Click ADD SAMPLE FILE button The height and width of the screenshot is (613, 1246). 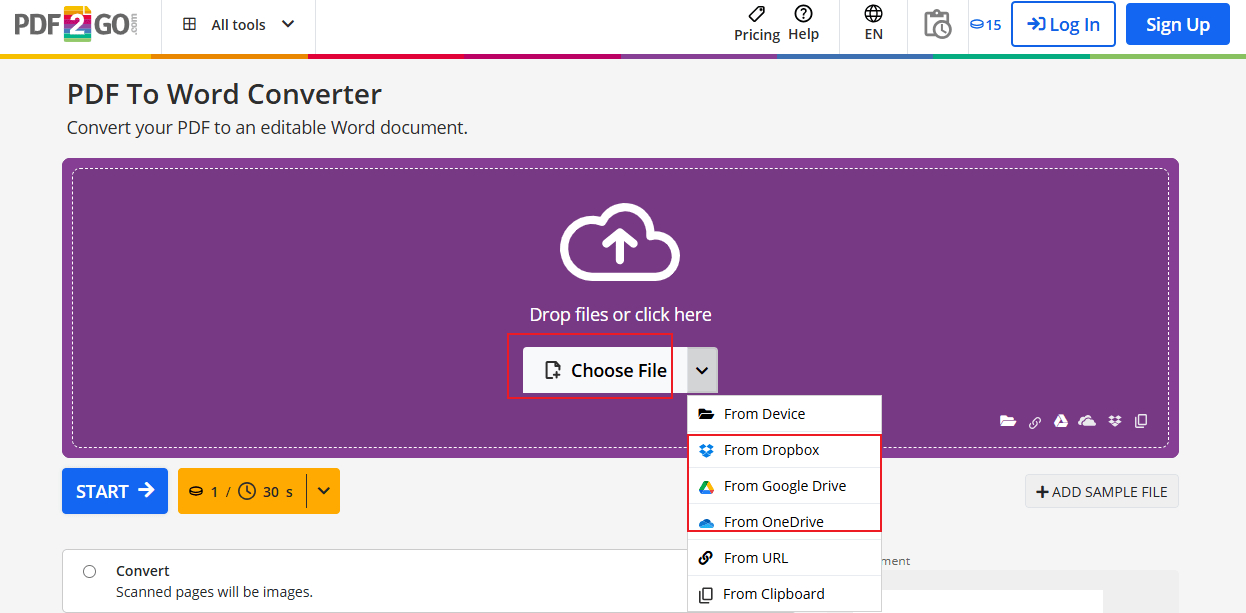[x=1102, y=491]
